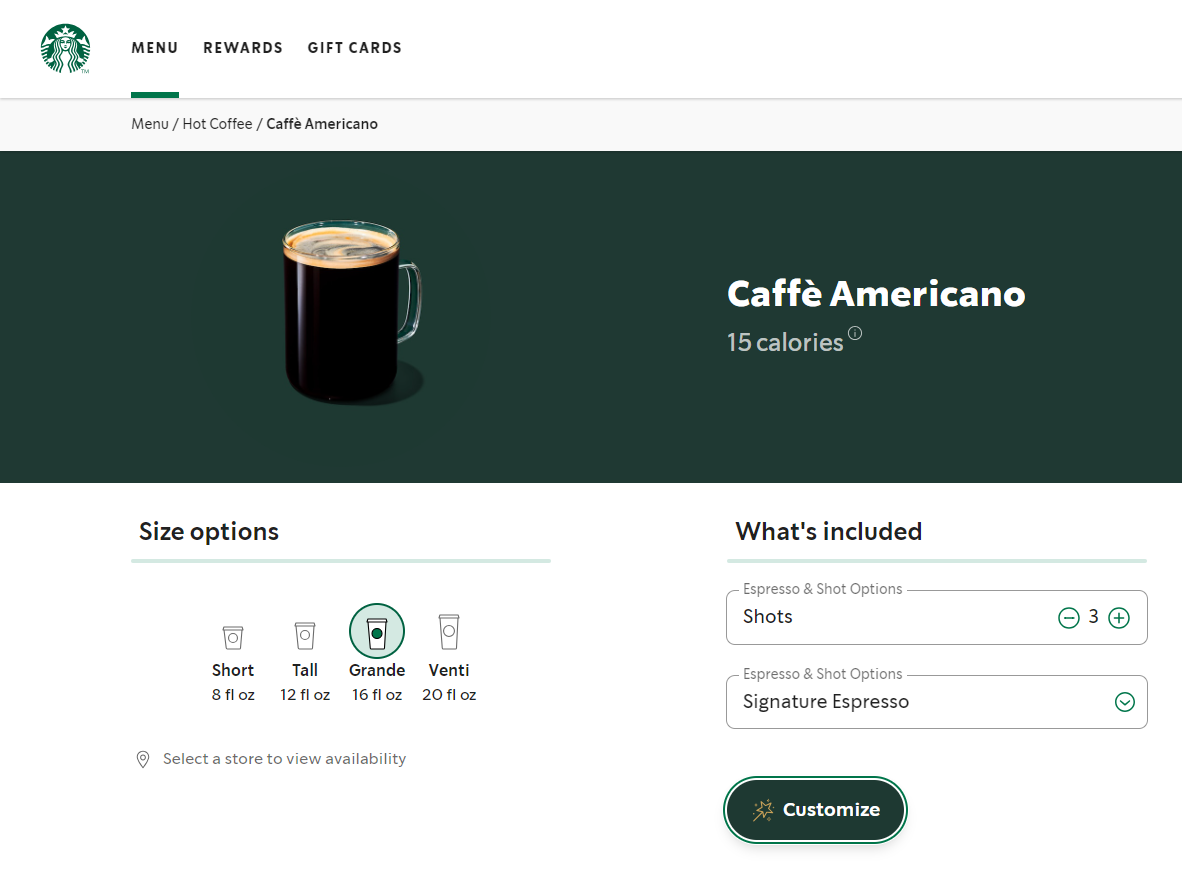
Task: Click the 15 calories text
Action: tap(785, 342)
